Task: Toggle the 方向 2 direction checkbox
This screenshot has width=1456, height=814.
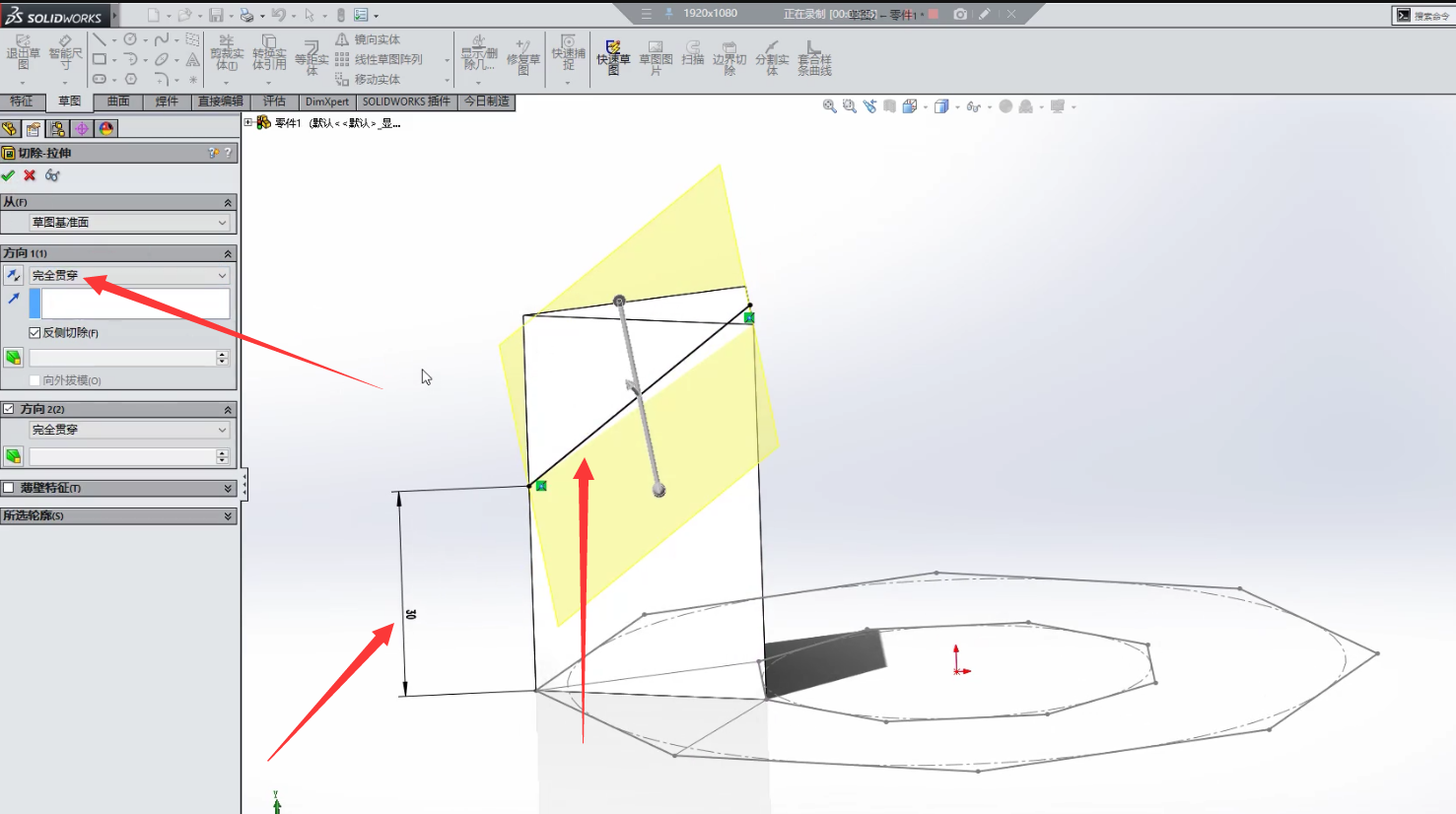Action: pos(9,409)
